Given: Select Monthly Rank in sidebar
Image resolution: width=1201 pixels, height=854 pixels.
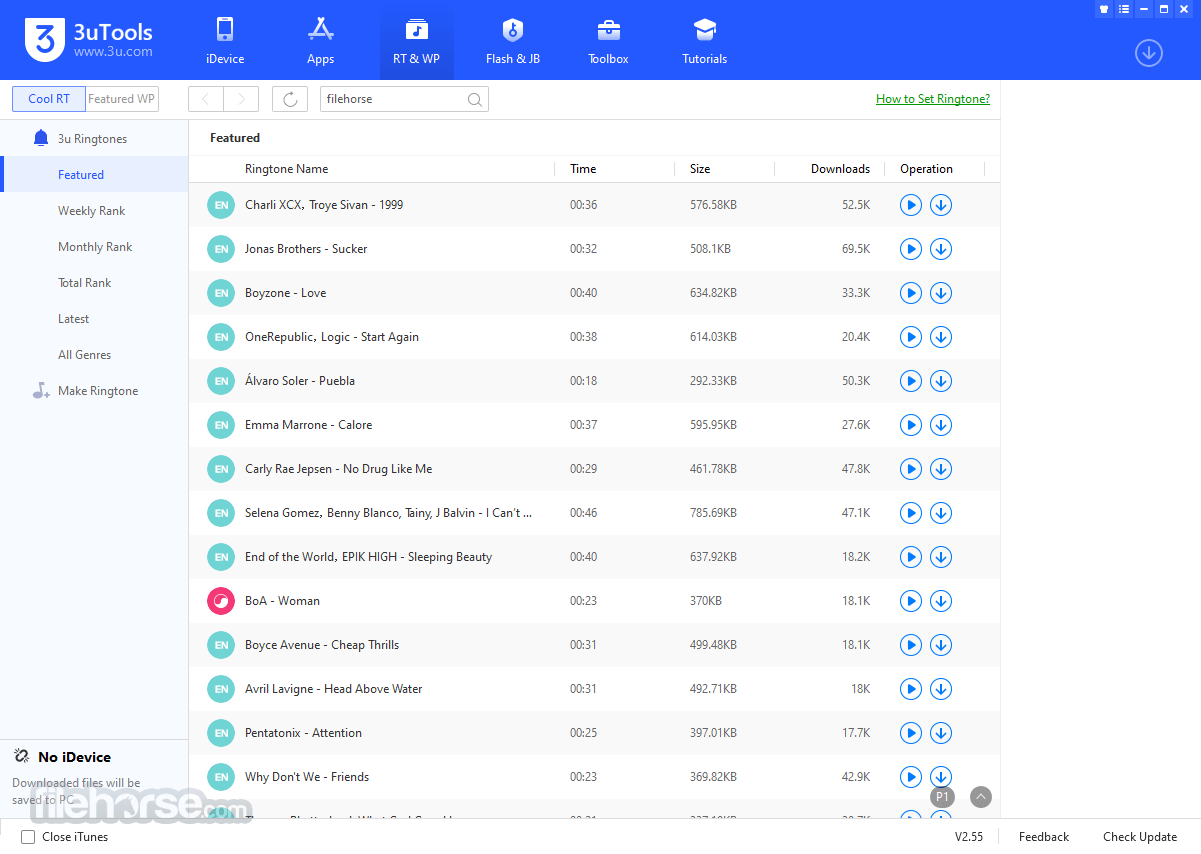Looking at the screenshot, I should pos(94,247).
